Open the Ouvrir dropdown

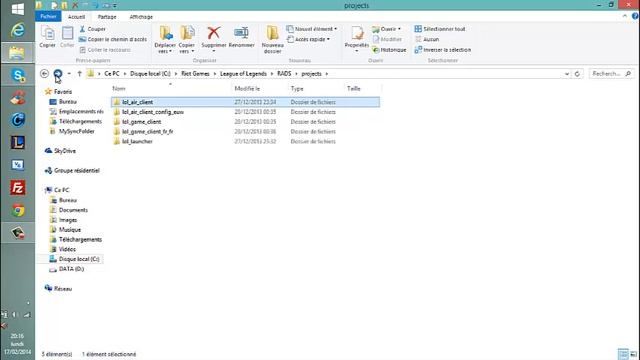[387, 29]
